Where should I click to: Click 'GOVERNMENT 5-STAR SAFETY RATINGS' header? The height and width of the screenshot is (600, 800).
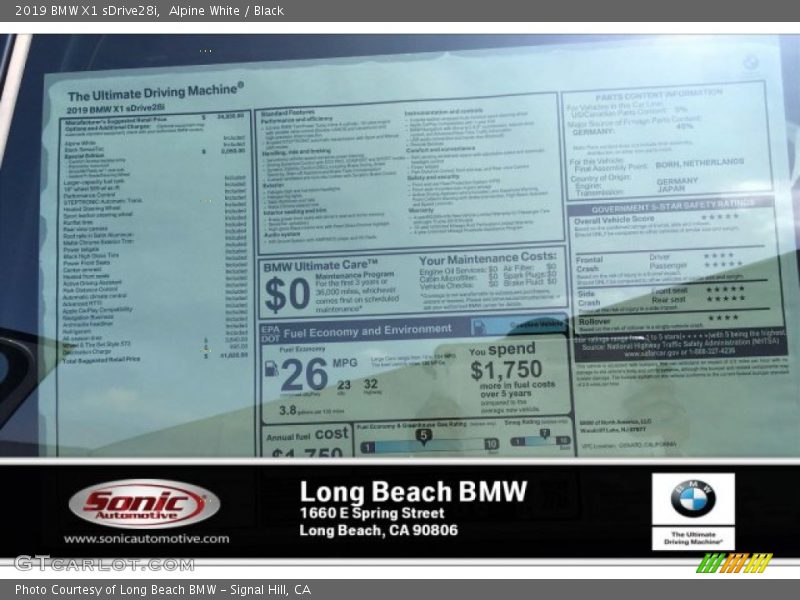point(672,207)
